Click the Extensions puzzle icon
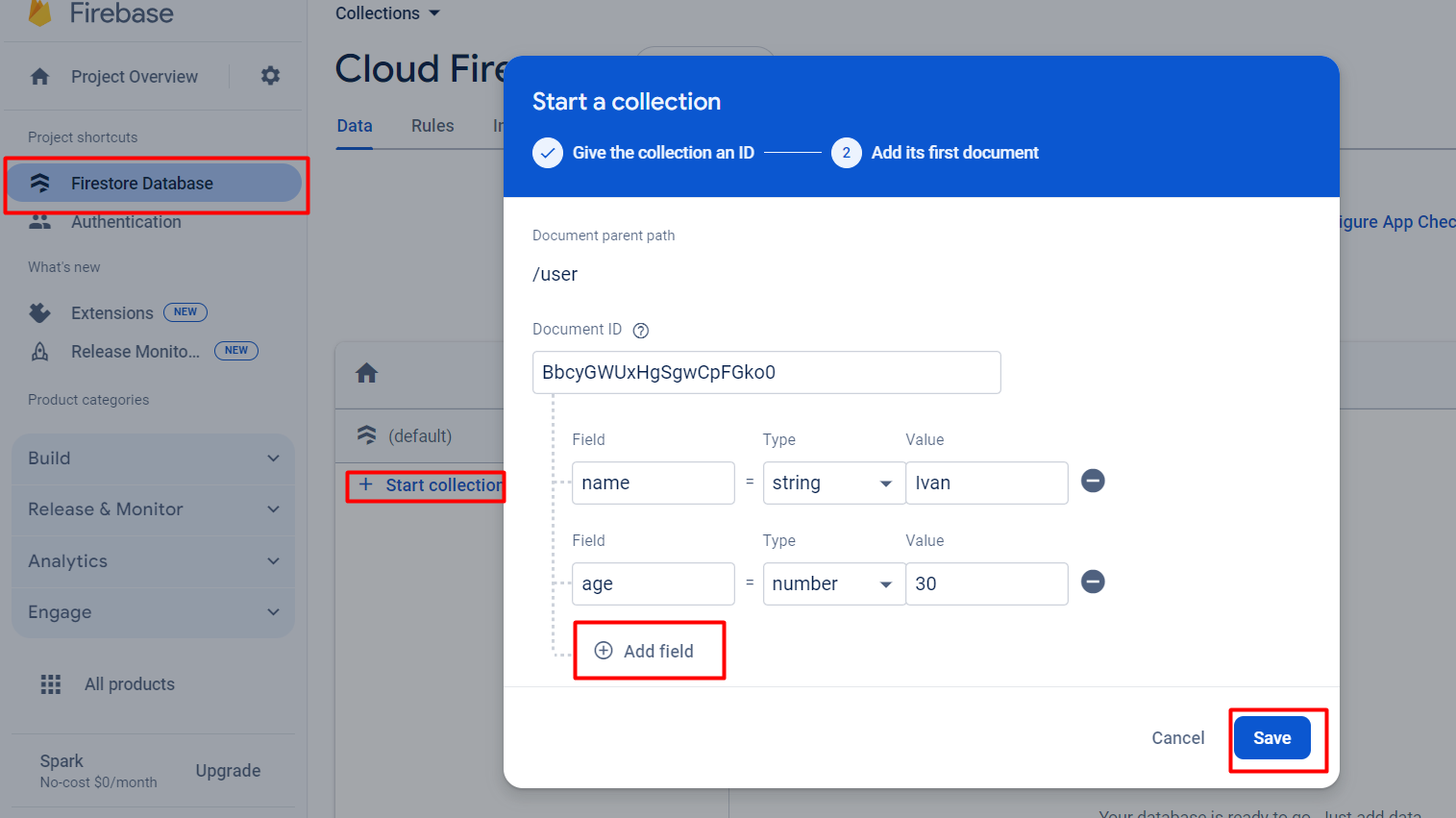Screen dimensions: 1456x818 39,312
